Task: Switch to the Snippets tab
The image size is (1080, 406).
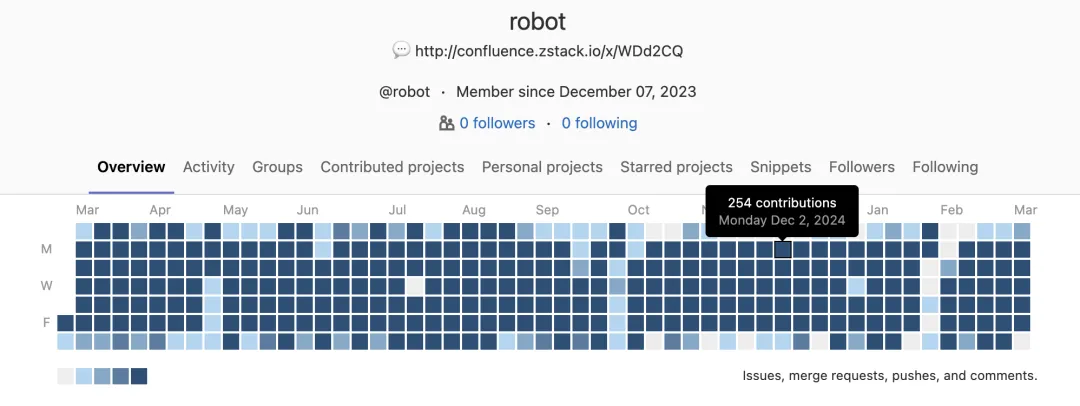Action: click(x=780, y=167)
